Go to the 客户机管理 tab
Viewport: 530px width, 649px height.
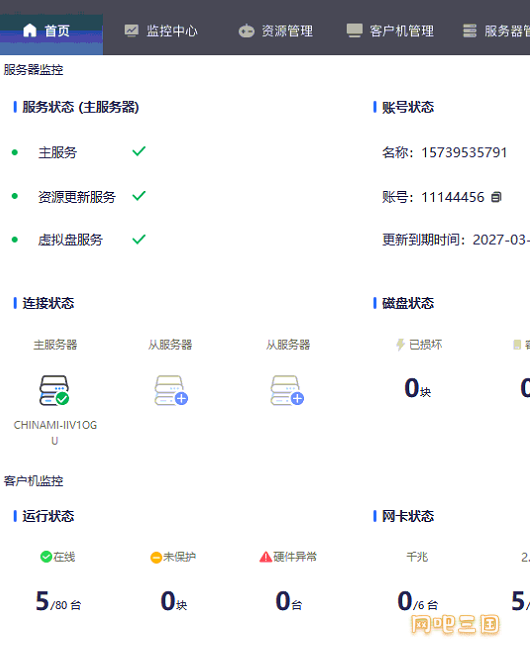(x=390, y=31)
